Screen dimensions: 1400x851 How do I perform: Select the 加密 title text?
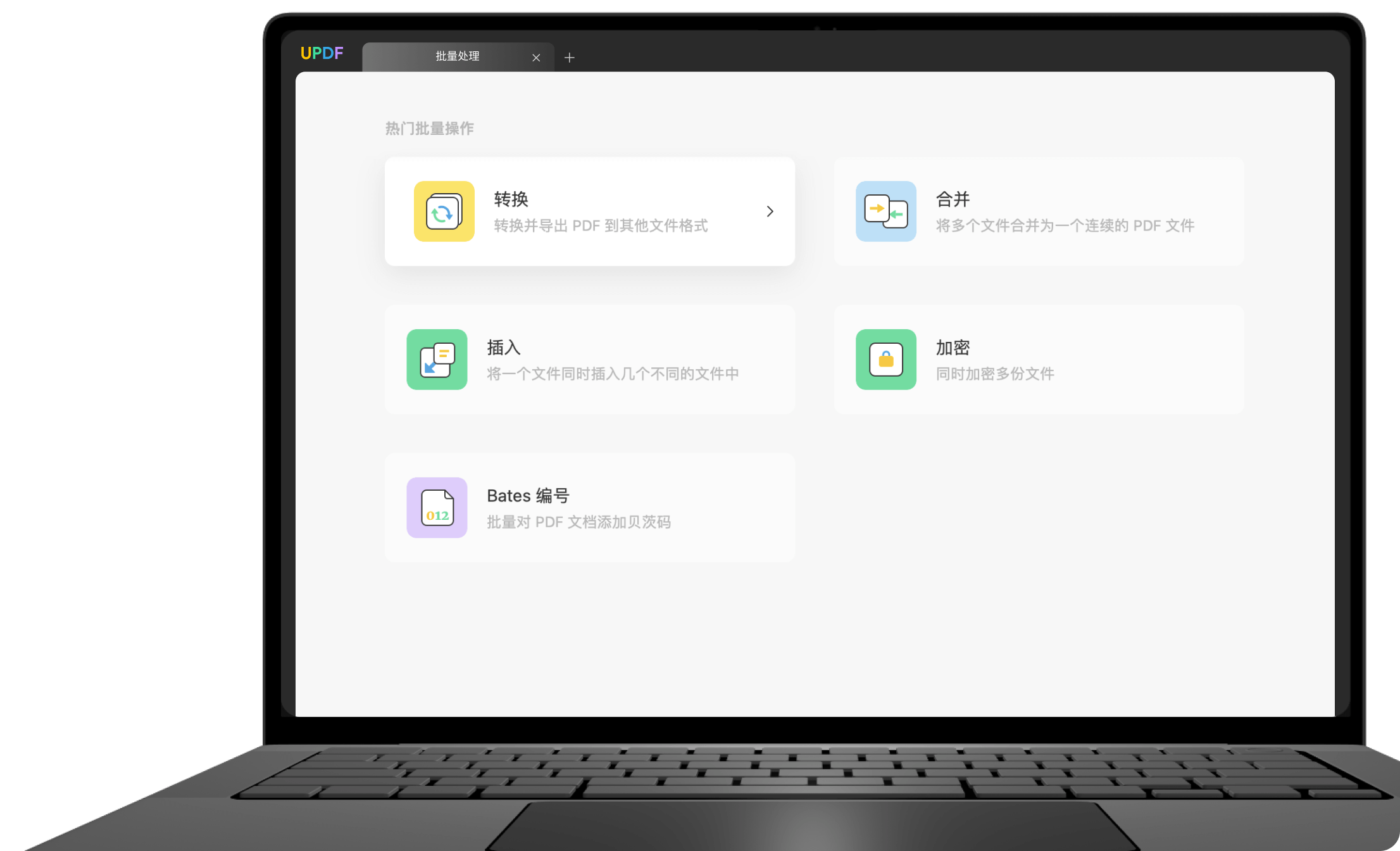pos(953,348)
